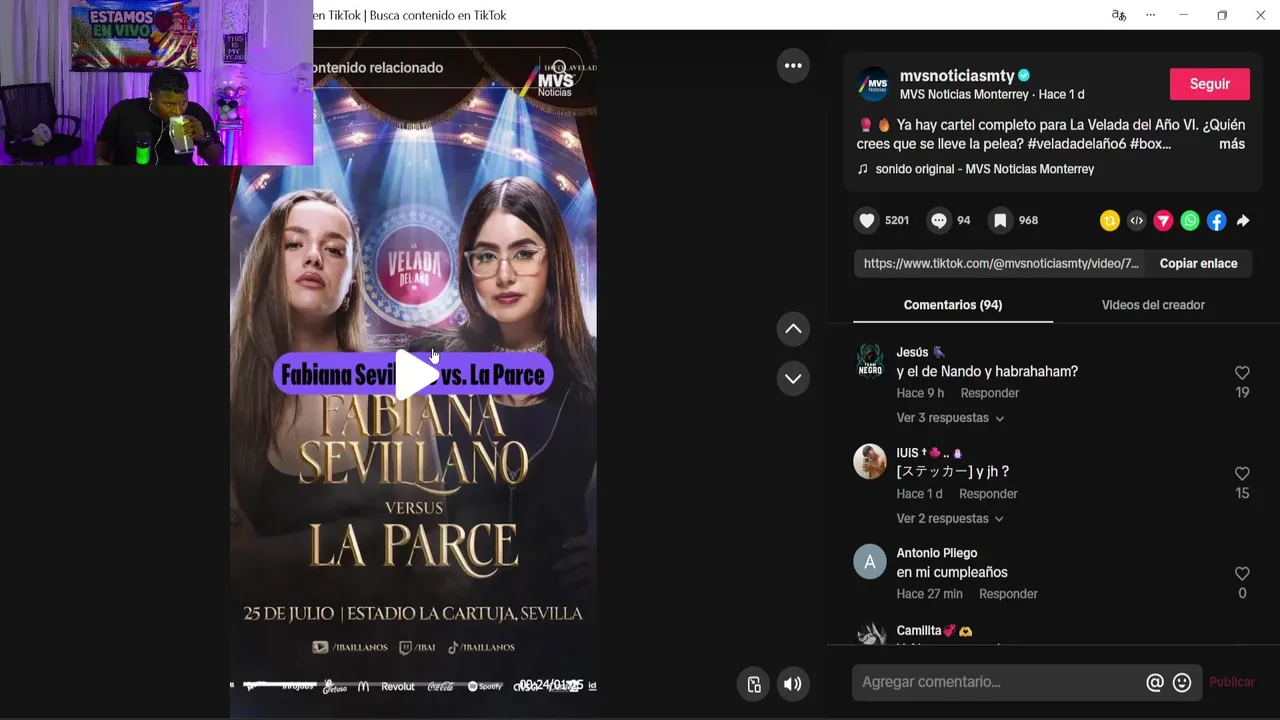Open the mvsnoticiasmty username link

tap(957, 76)
